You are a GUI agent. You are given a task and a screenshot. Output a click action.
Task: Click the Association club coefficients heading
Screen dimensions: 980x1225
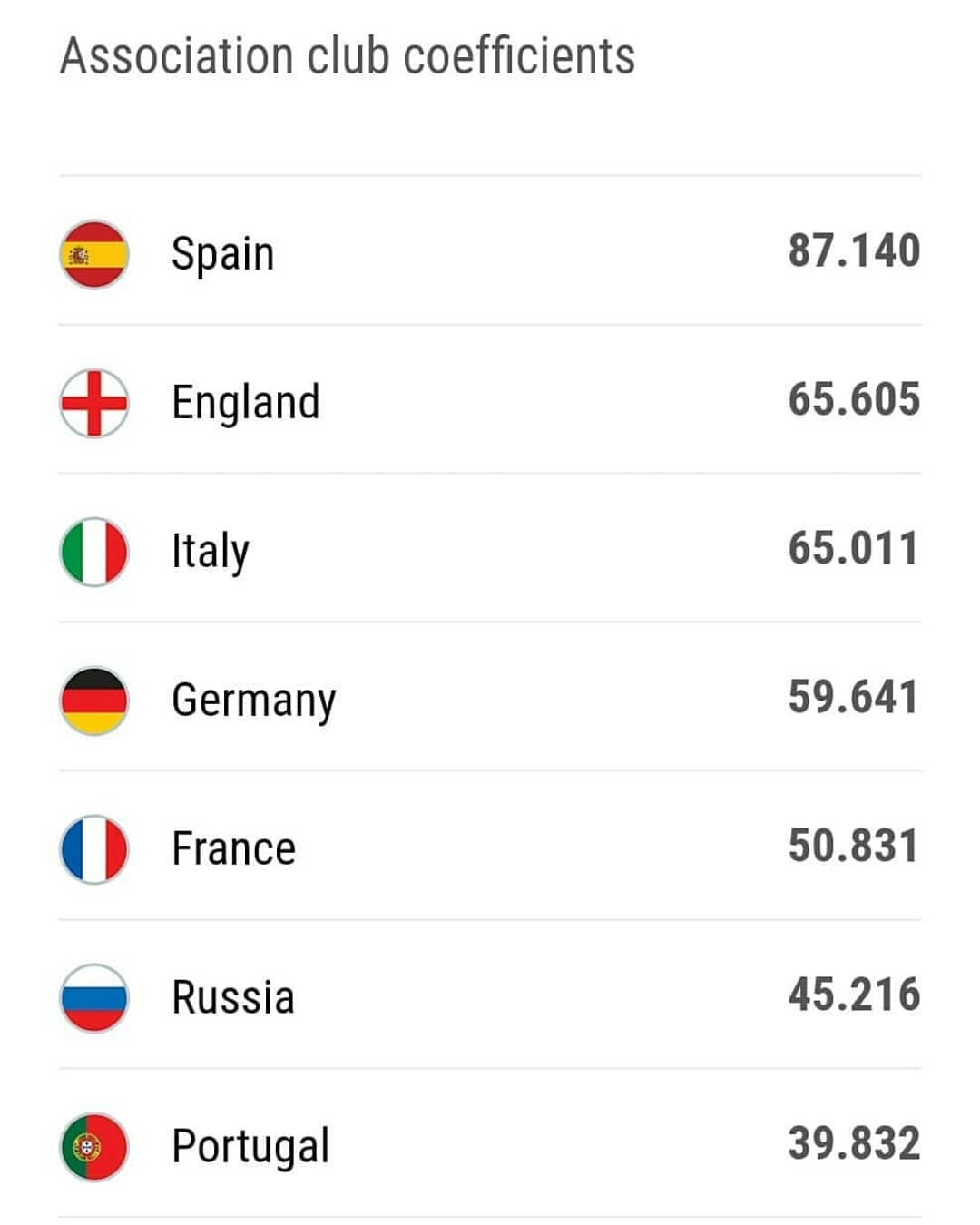pos(348,56)
